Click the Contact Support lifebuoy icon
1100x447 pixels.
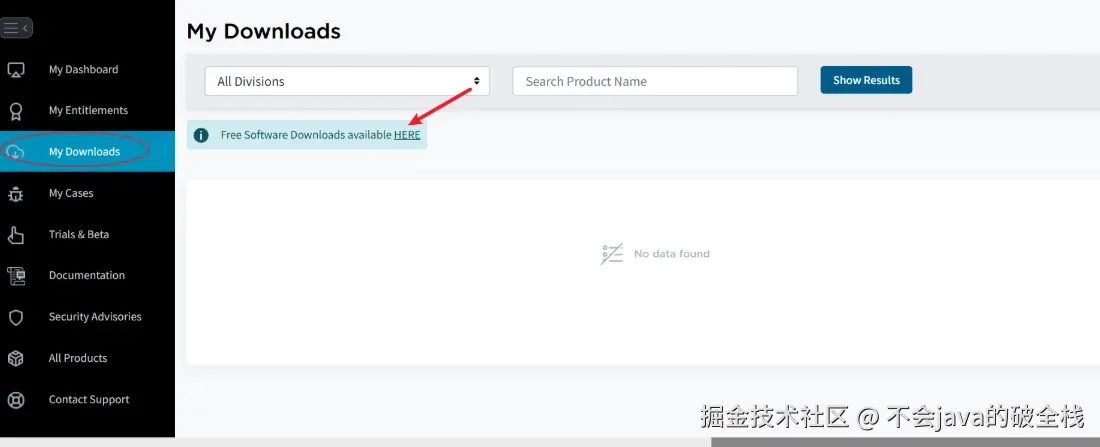(x=15, y=400)
